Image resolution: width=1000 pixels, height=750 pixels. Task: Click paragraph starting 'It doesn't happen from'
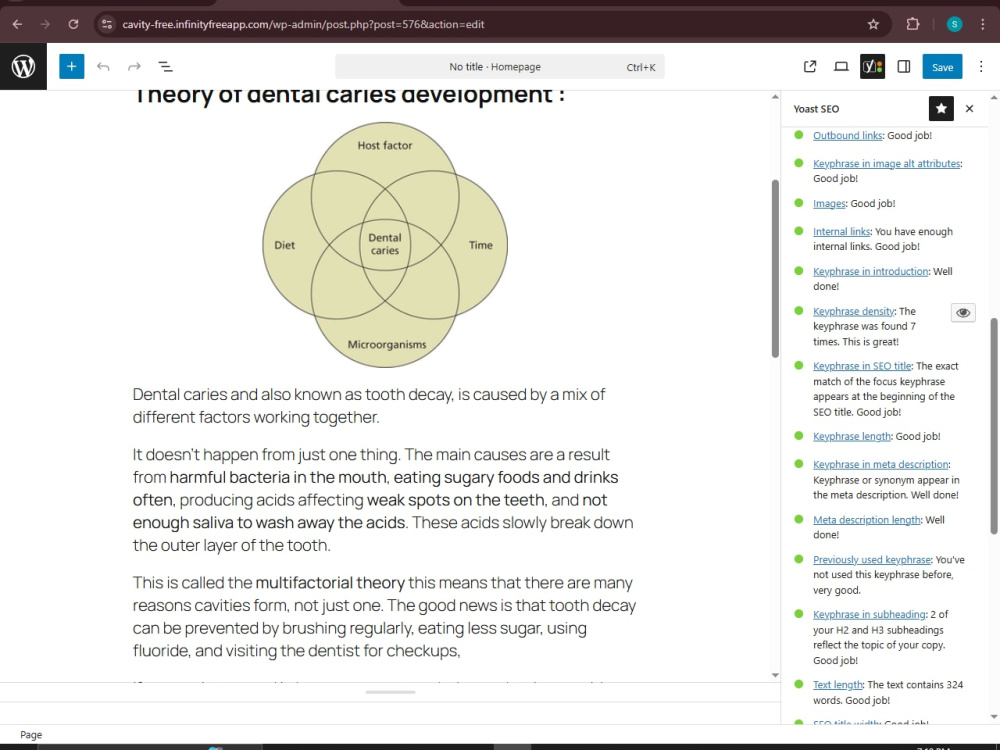coord(385,499)
